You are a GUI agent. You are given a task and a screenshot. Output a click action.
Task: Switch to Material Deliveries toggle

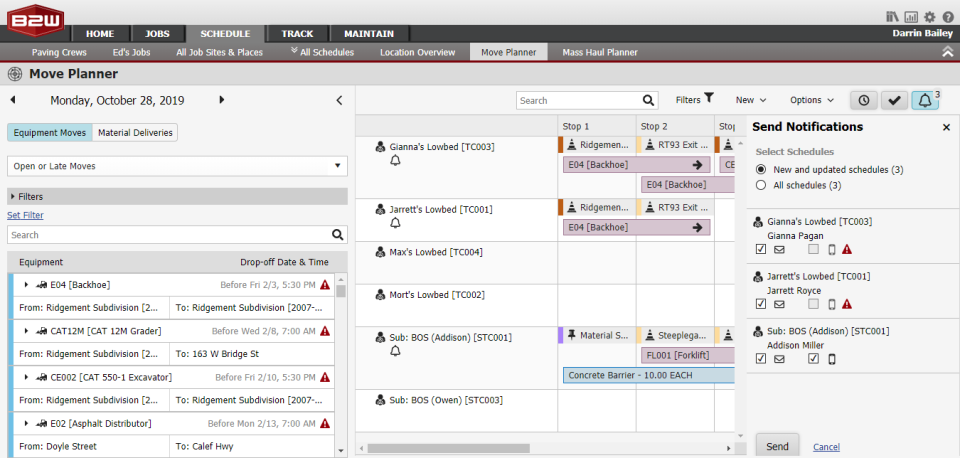click(135, 132)
